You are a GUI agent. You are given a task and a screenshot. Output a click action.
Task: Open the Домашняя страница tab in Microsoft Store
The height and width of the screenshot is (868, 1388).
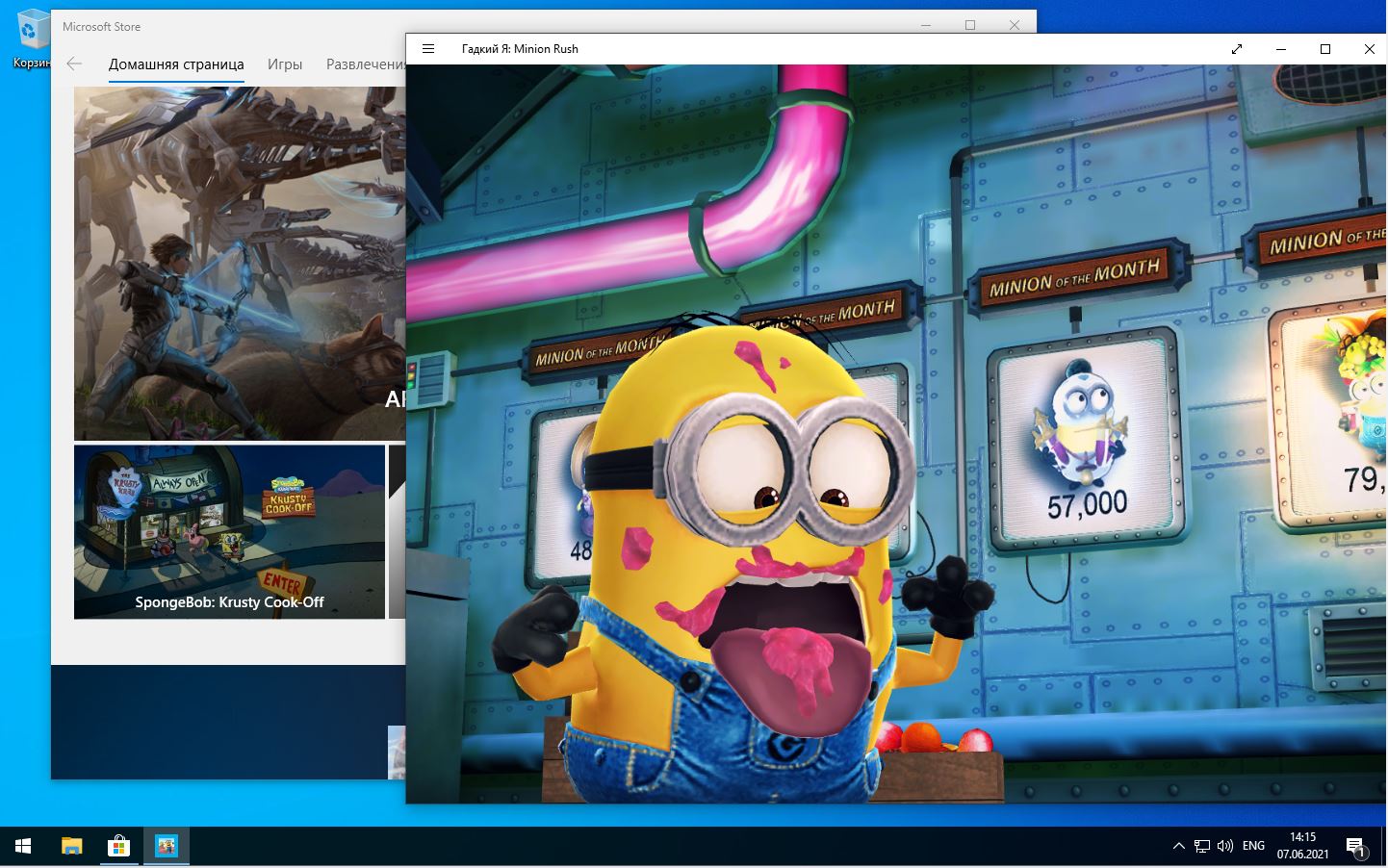point(176,64)
